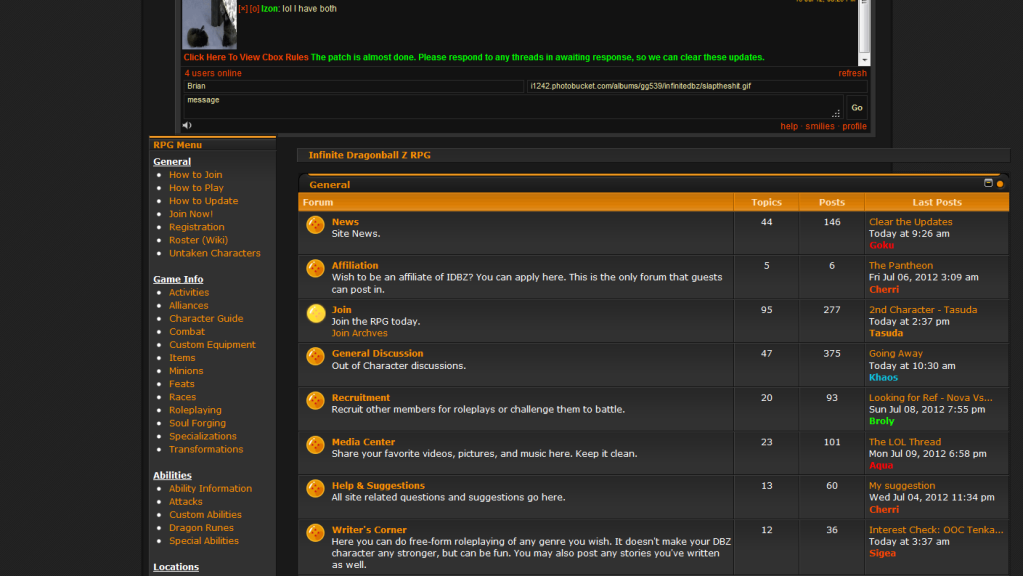Click the Help & Suggestions dragon ball icon
The height and width of the screenshot is (576, 1023).
316,489
